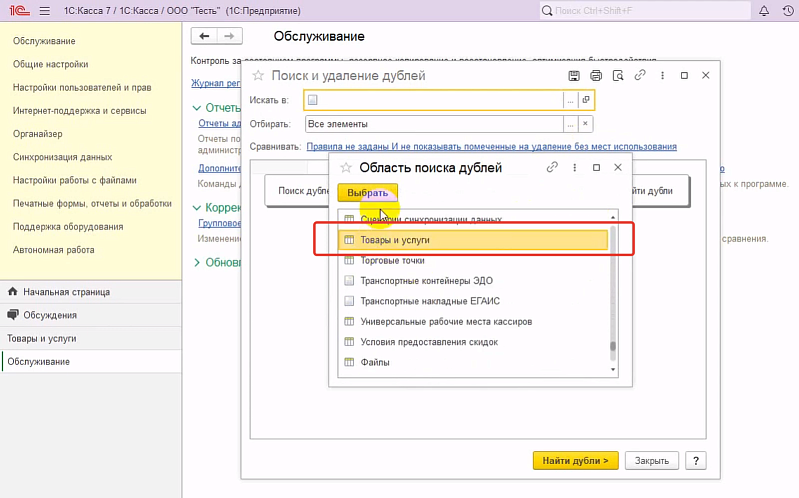This screenshot has height=498, width=799.
Task: Open selection ellipsis in Искать в field
Action: [570, 100]
